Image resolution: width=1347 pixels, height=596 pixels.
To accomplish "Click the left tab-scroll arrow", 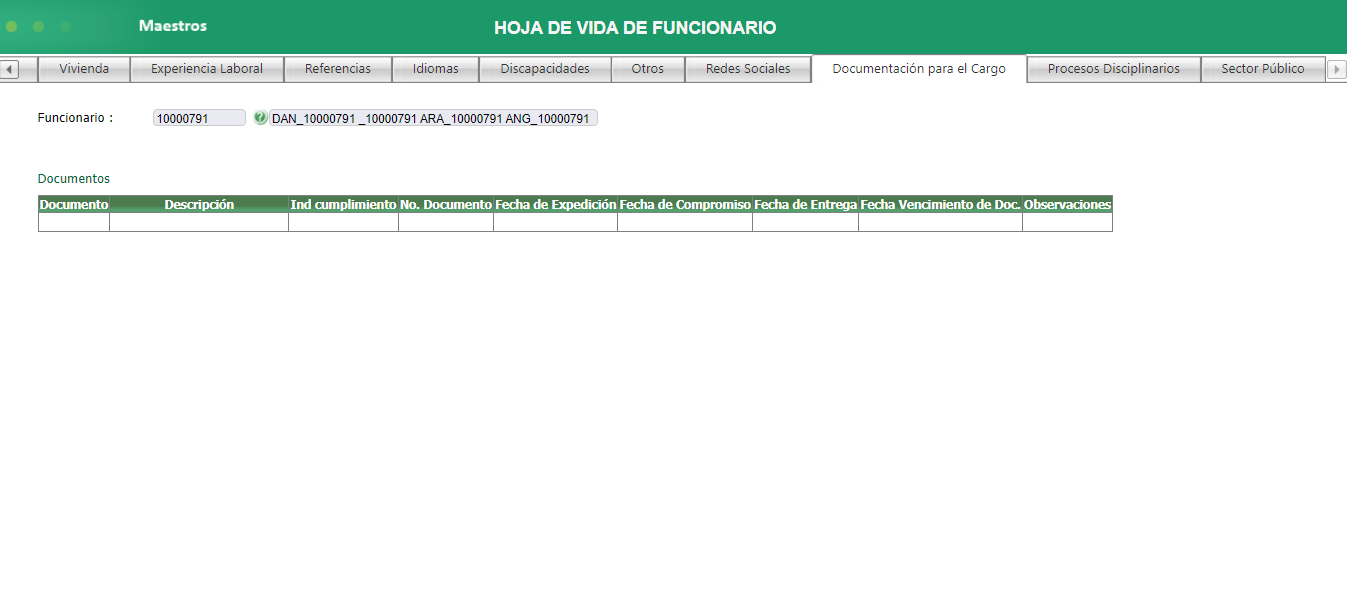I will (x=10, y=69).
